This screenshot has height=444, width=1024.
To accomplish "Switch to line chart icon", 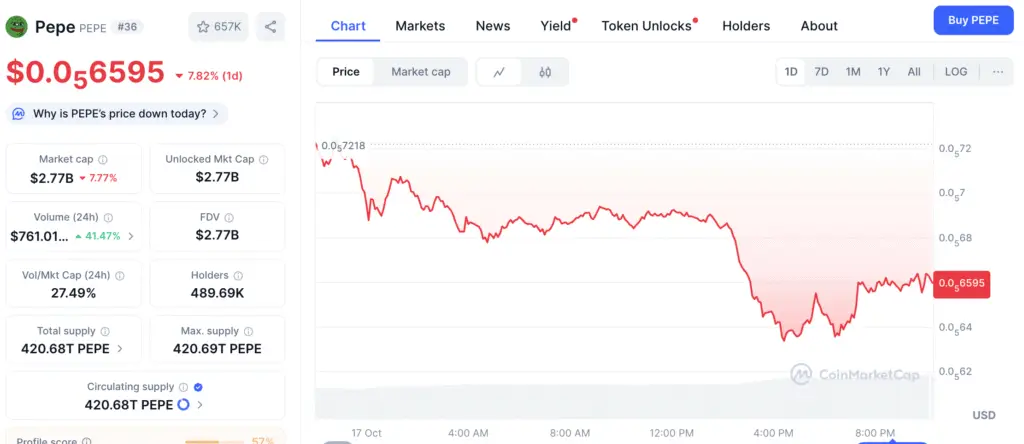I will tap(499, 72).
